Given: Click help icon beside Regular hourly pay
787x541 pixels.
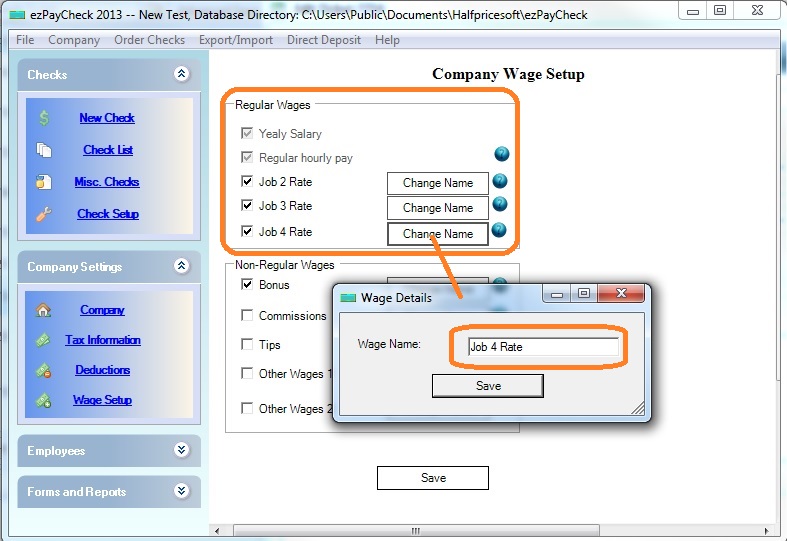Looking at the screenshot, I should [x=501, y=154].
